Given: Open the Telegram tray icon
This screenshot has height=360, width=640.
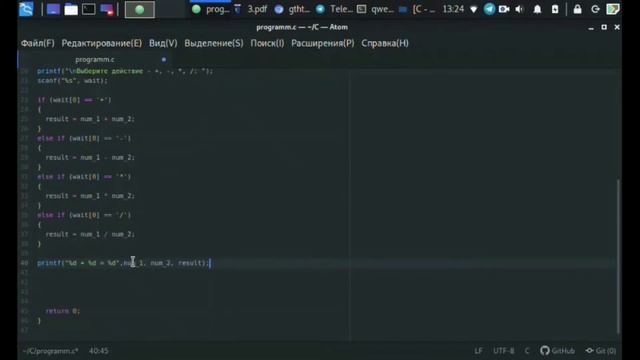Looking at the screenshot, I should tap(489, 9).
